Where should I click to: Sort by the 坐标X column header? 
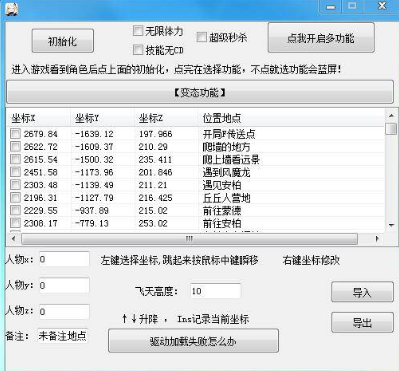pyautogui.click(x=38, y=118)
